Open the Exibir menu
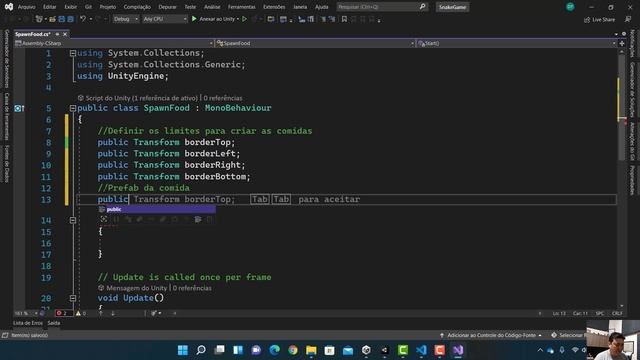The height and width of the screenshot is (360, 640). point(70,7)
